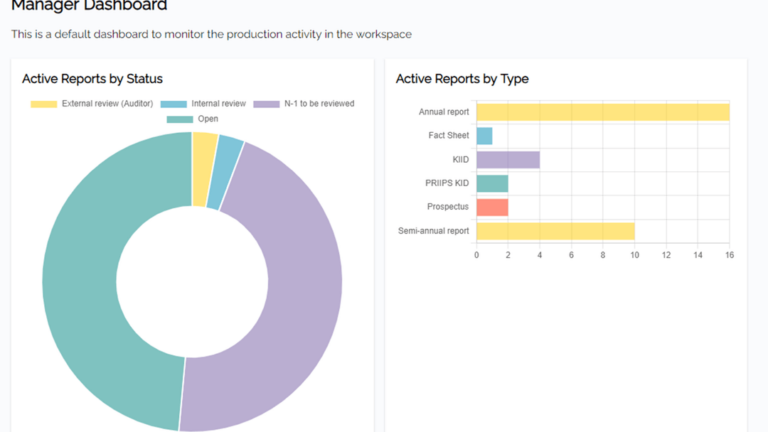Click the Active Reports by Type heading

click(x=462, y=78)
